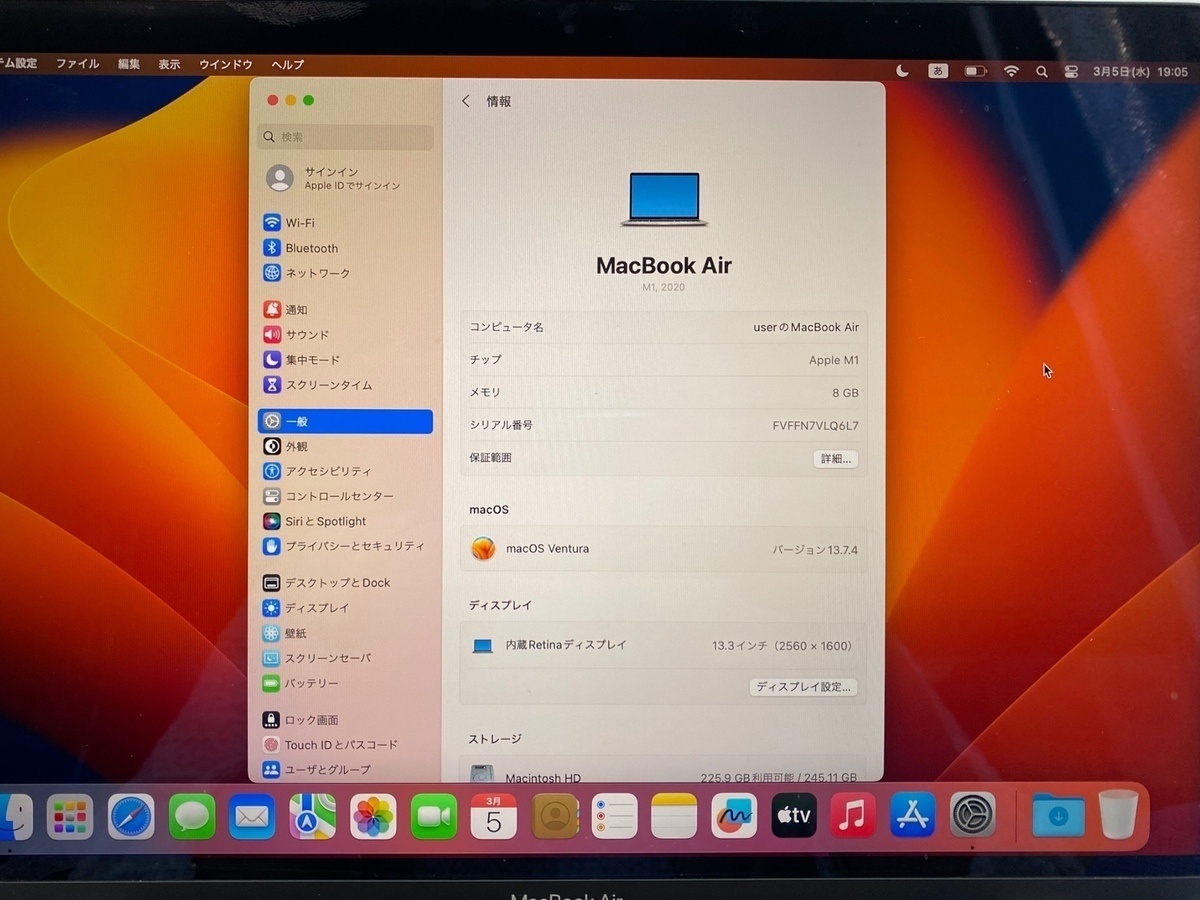
Task: Open App Store from the Dock
Action: (x=913, y=817)
